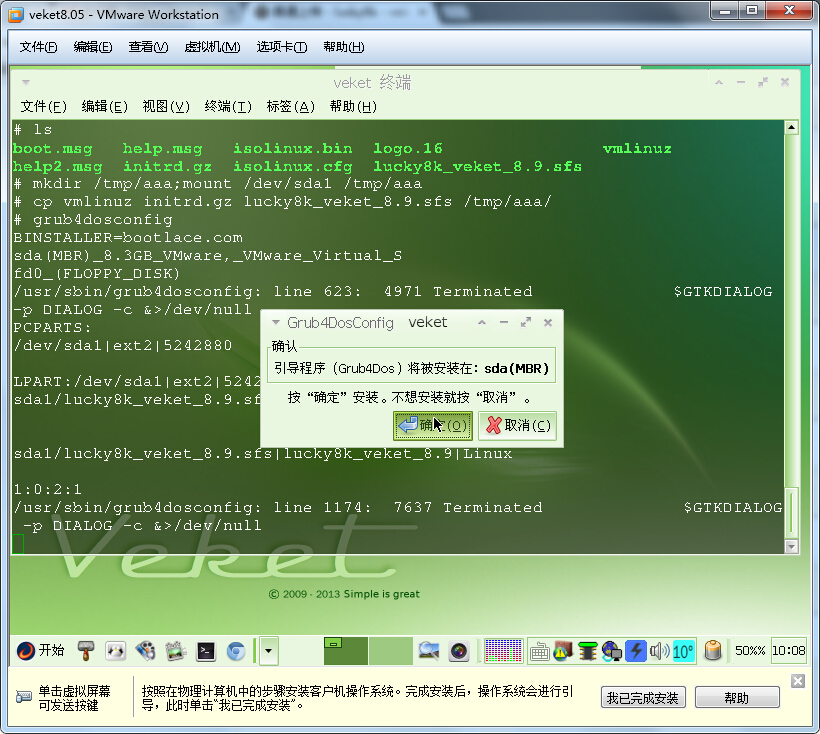Open terminal 编辑(E) menu
820x734 pixels.
pos(105,107)
